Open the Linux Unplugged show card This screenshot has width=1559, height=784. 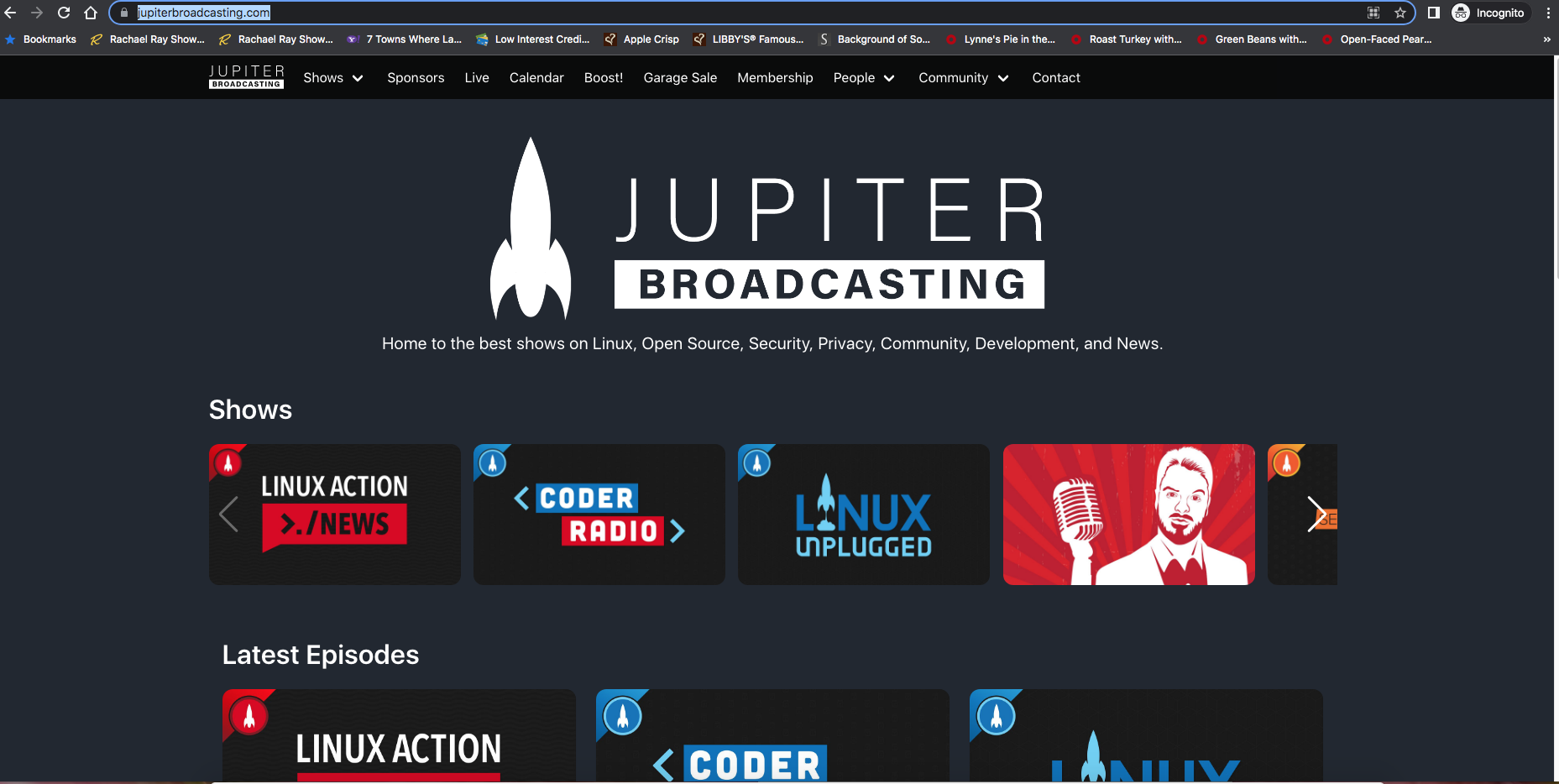(864, 515)
